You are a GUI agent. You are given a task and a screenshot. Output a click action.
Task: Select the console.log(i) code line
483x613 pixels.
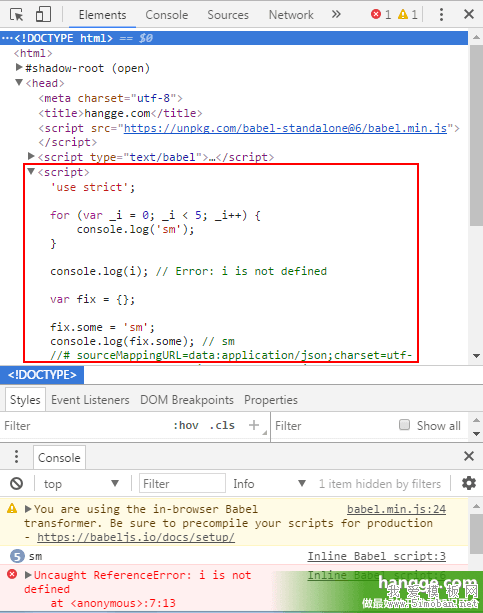coord(189,271)
